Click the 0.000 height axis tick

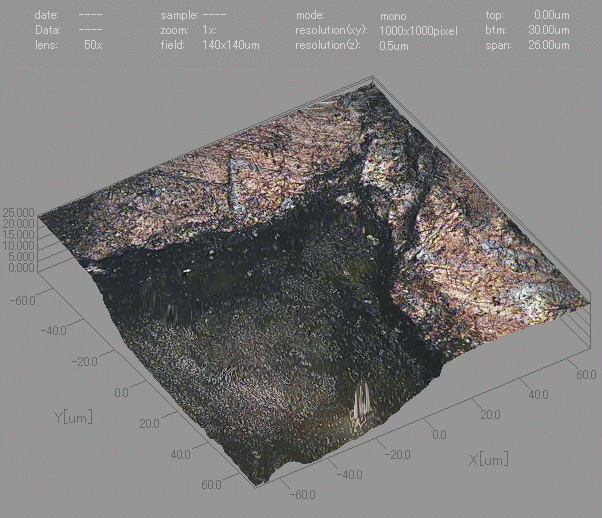point(21,267)
